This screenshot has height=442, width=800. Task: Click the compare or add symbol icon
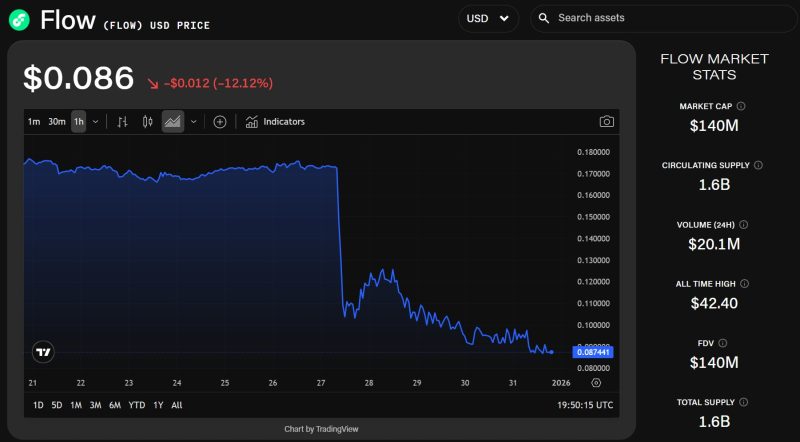220,122
